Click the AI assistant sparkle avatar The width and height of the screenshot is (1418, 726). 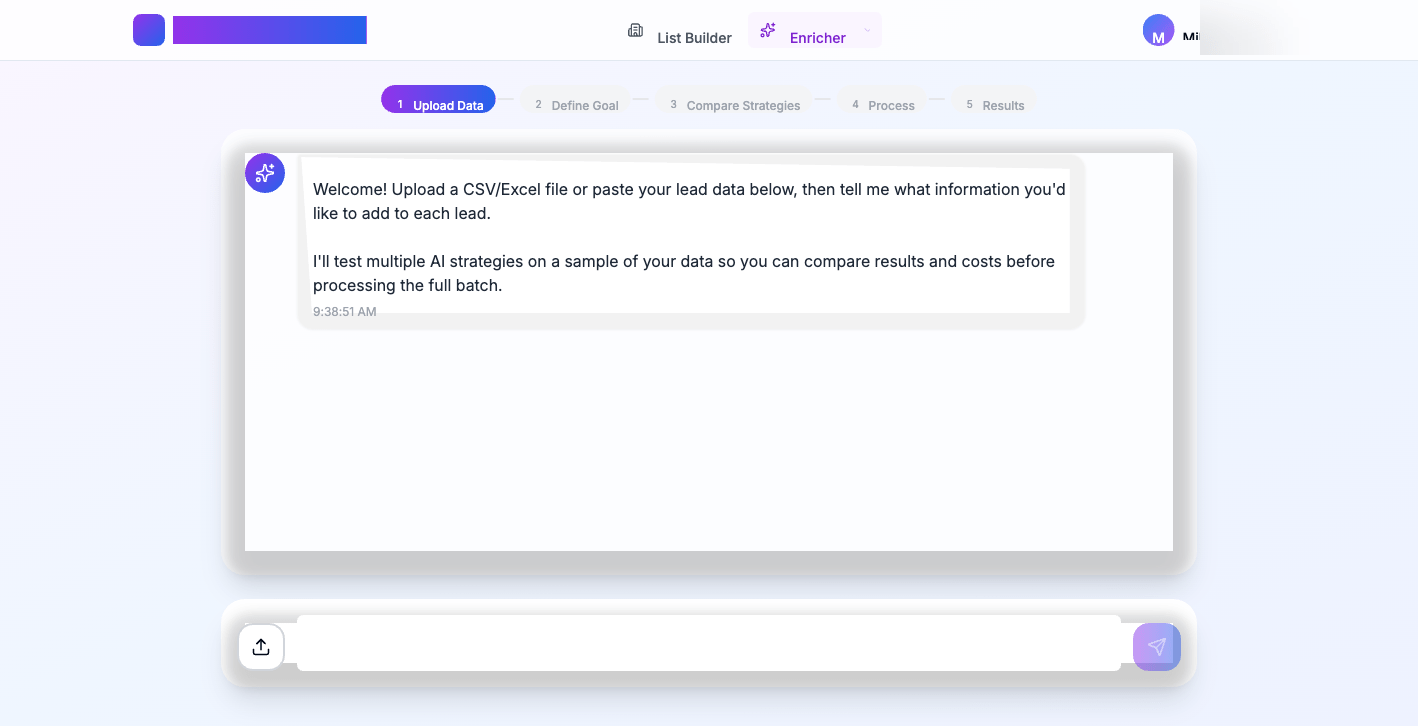coord(264,172)
